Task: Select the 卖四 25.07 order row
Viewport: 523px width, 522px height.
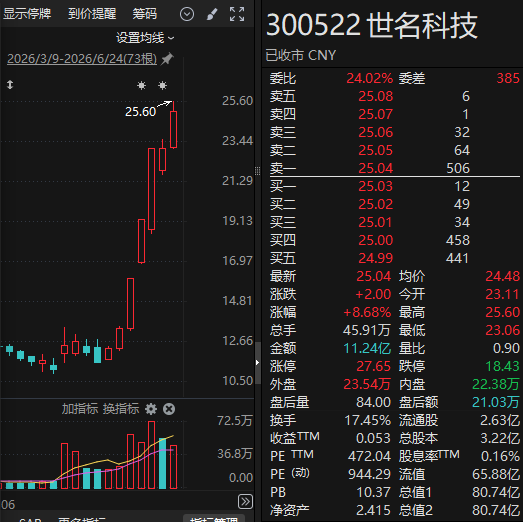Action: click(x=395, y=114)
